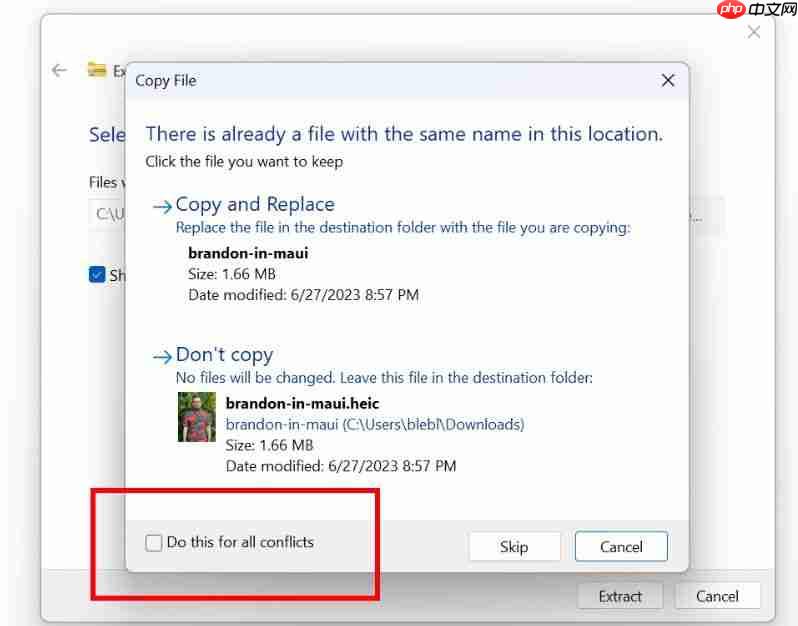This screenshot has height=626, width=798.
Task: Click the Date modified text under Copy and Replace
Action: pos(303,295)
